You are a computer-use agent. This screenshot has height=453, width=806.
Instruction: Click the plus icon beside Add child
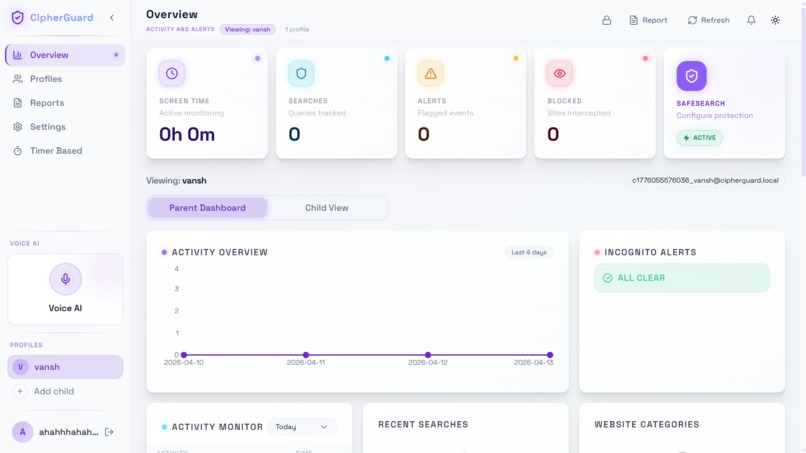[x=20, y=391]
